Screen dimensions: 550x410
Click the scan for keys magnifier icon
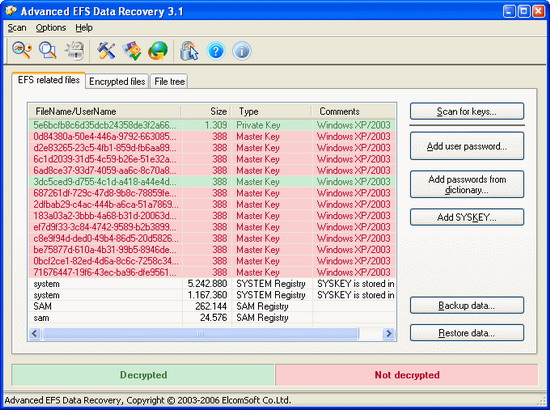pyautogui.click(x=22, y=50)
